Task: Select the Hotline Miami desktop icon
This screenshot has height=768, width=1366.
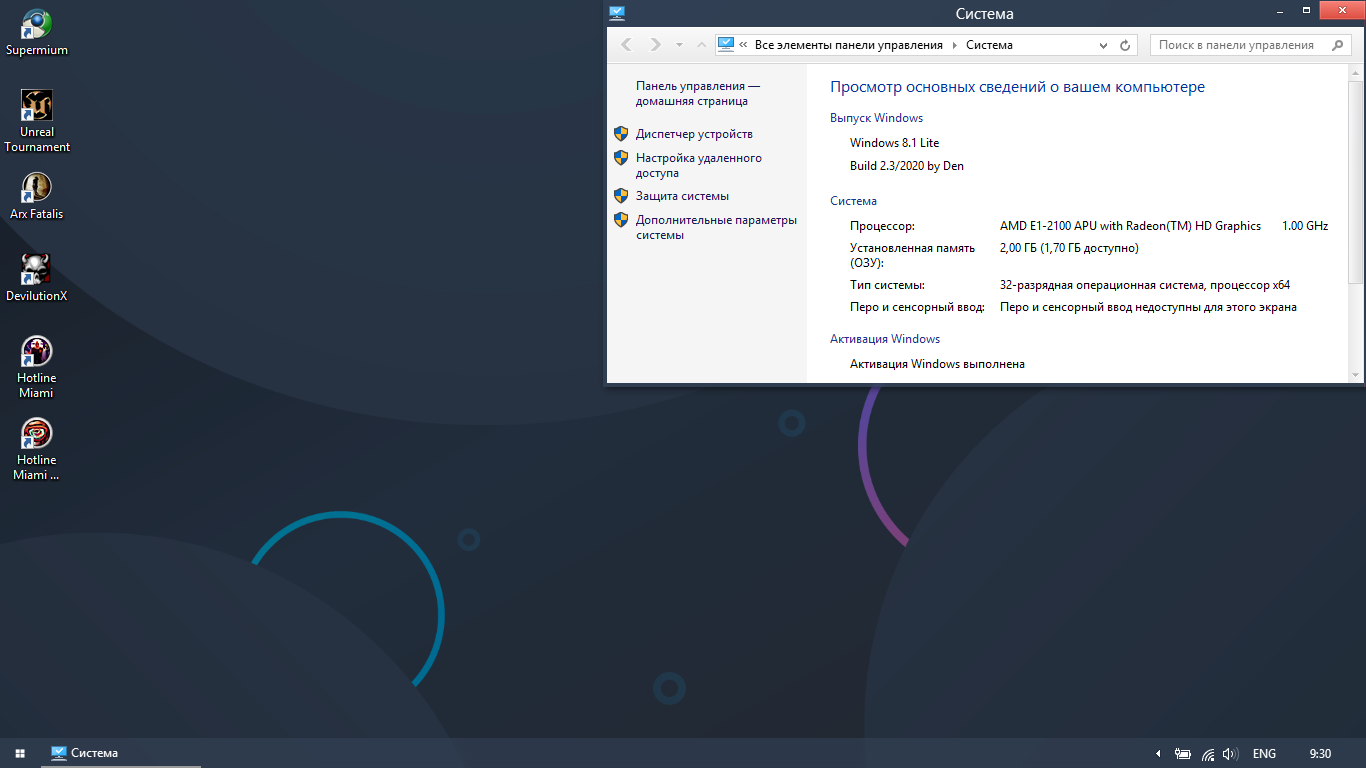Action: [x=37, y=367]
